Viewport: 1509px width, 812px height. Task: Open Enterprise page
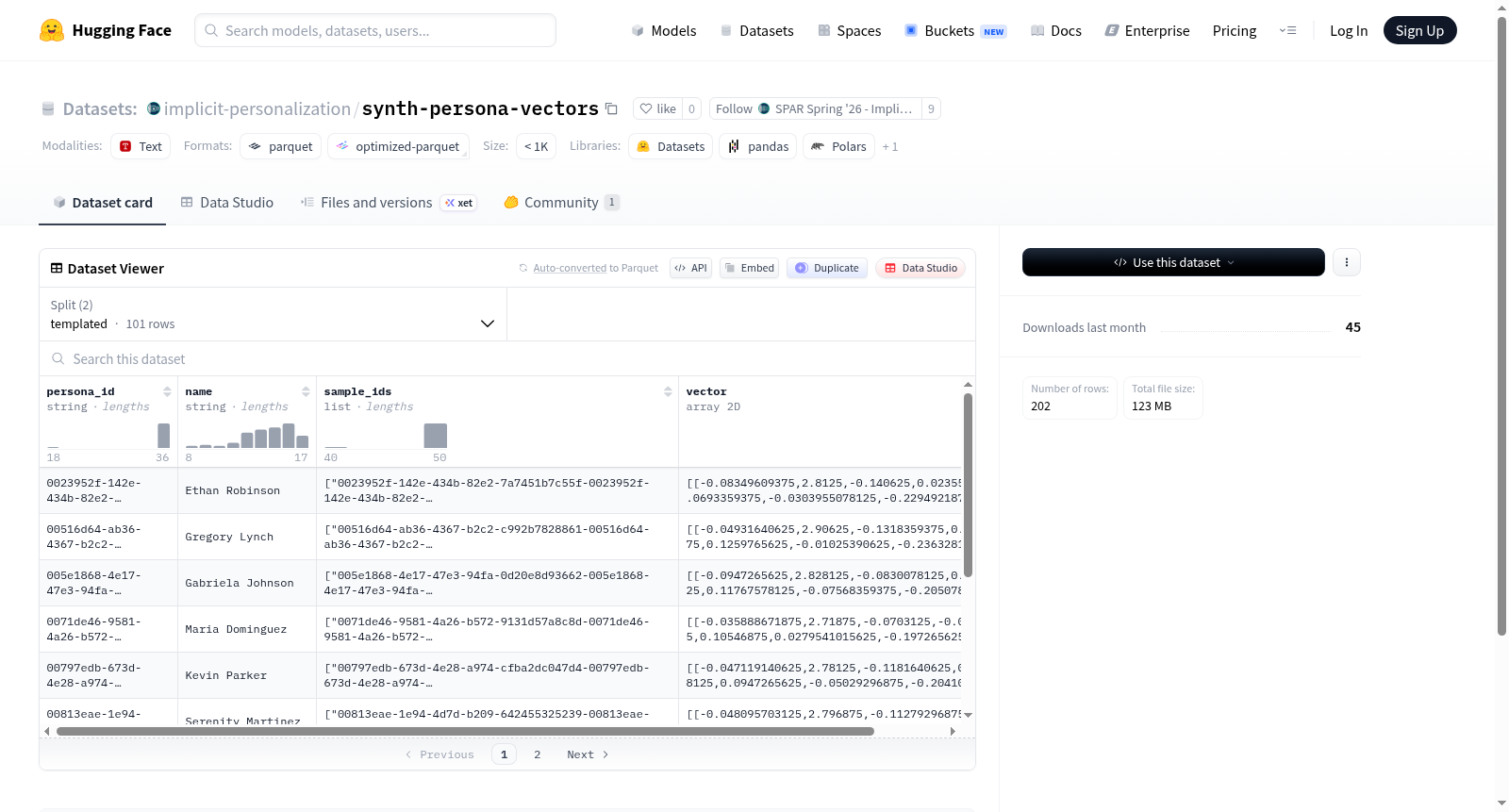[x=1147, y=30]
